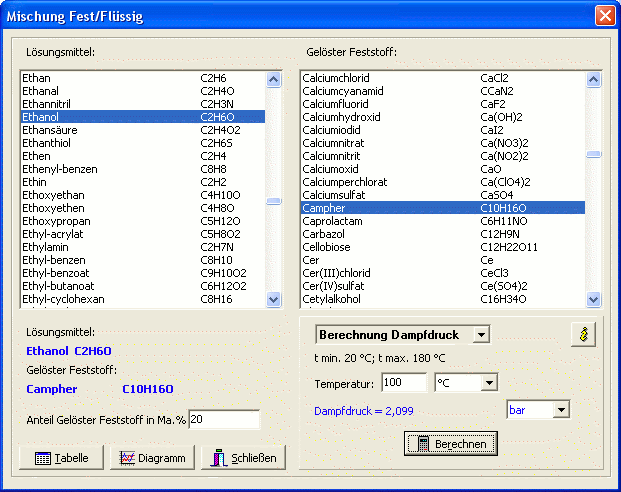Click the Temperatur input field

click(x=404, y=383)
